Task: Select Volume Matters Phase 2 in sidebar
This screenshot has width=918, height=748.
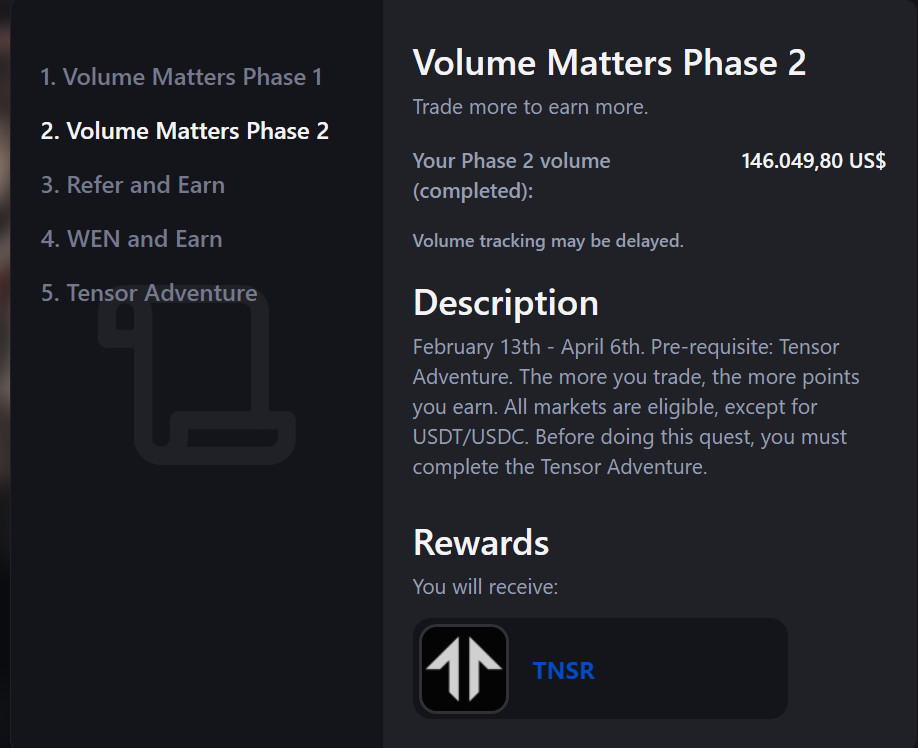Action: (x=184, y=131)
